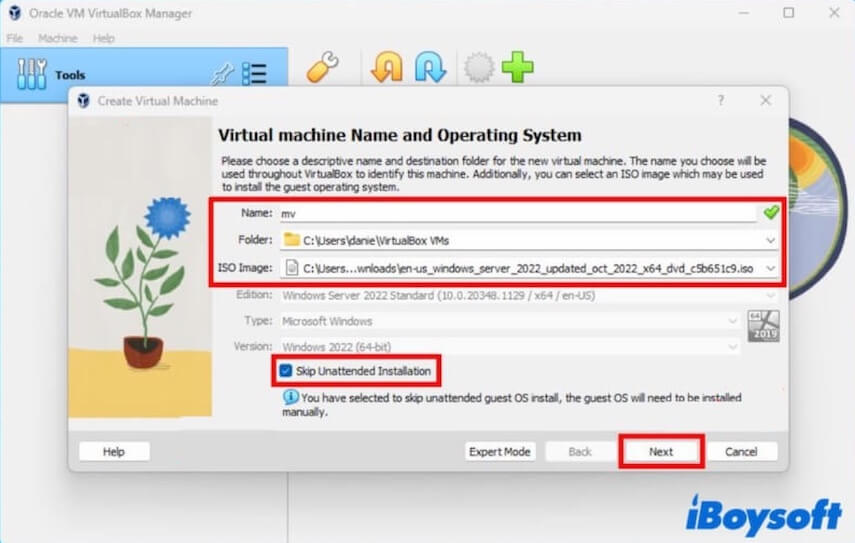Click the Windows Server 2022 Standard edition text
Image resolution: width=855 pixels, height=543 pixels.
[439, 295]
